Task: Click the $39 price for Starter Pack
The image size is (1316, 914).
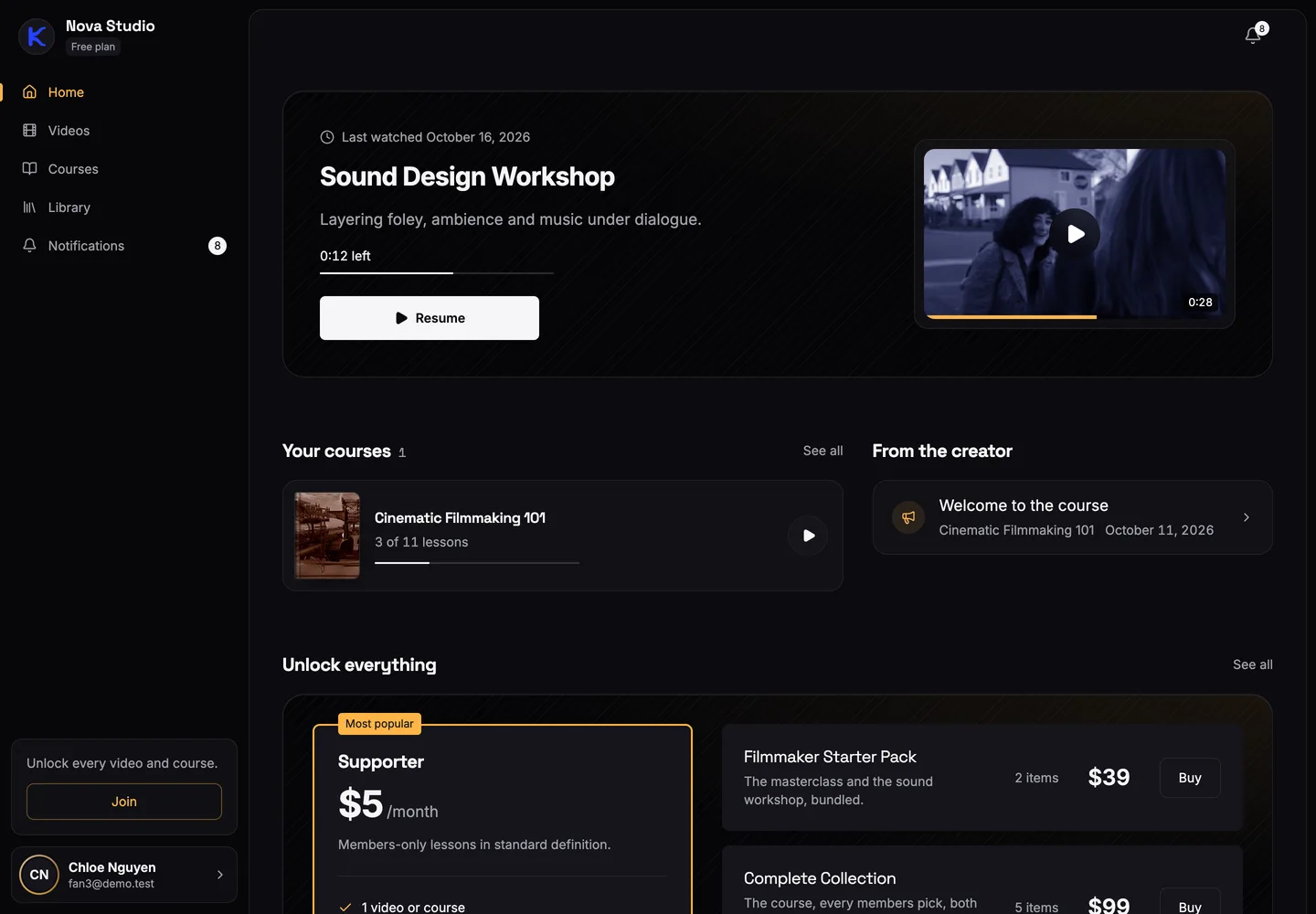Action: click(1109, 777)
